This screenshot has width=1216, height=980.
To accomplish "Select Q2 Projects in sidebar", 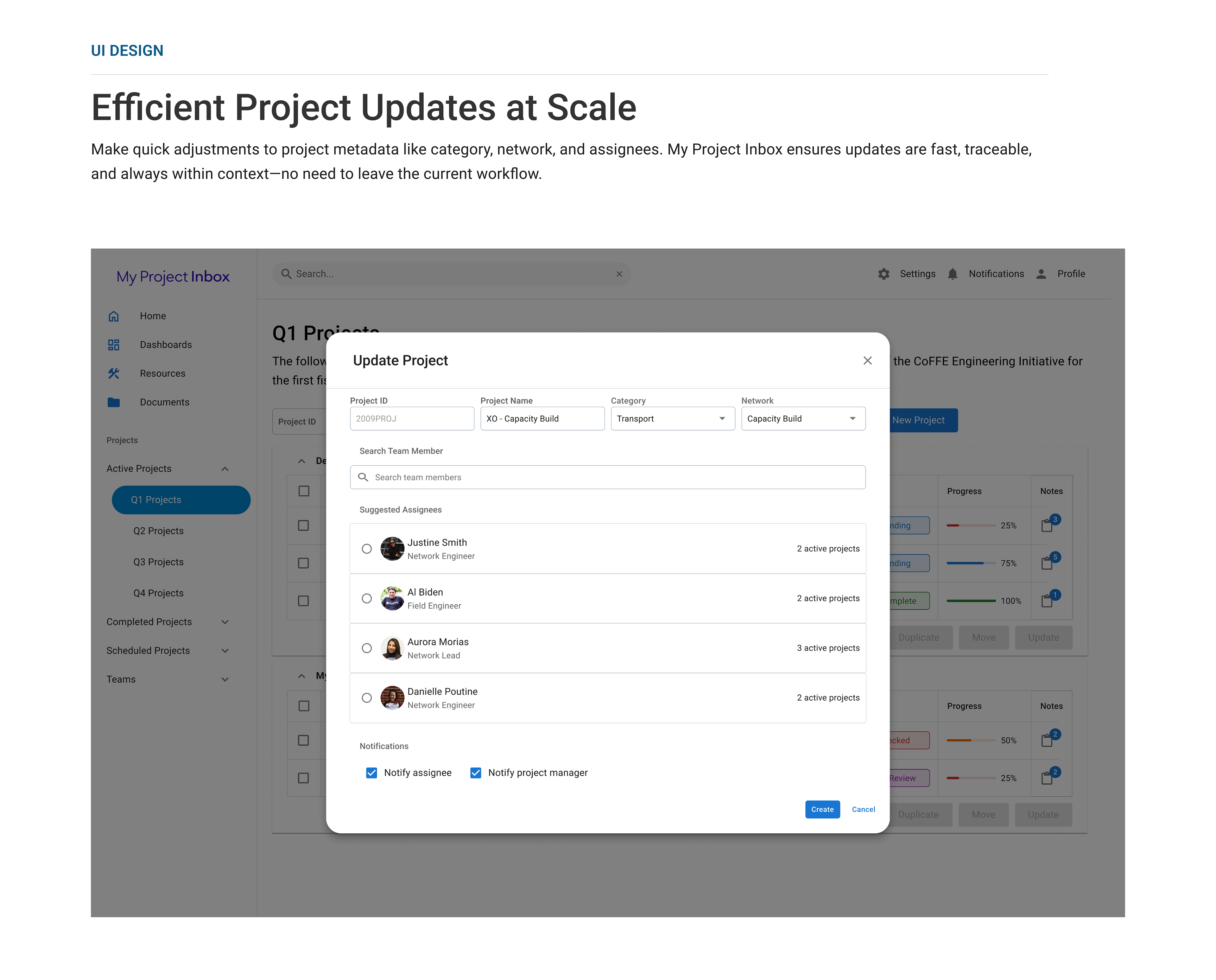I will tap(159, 531).
